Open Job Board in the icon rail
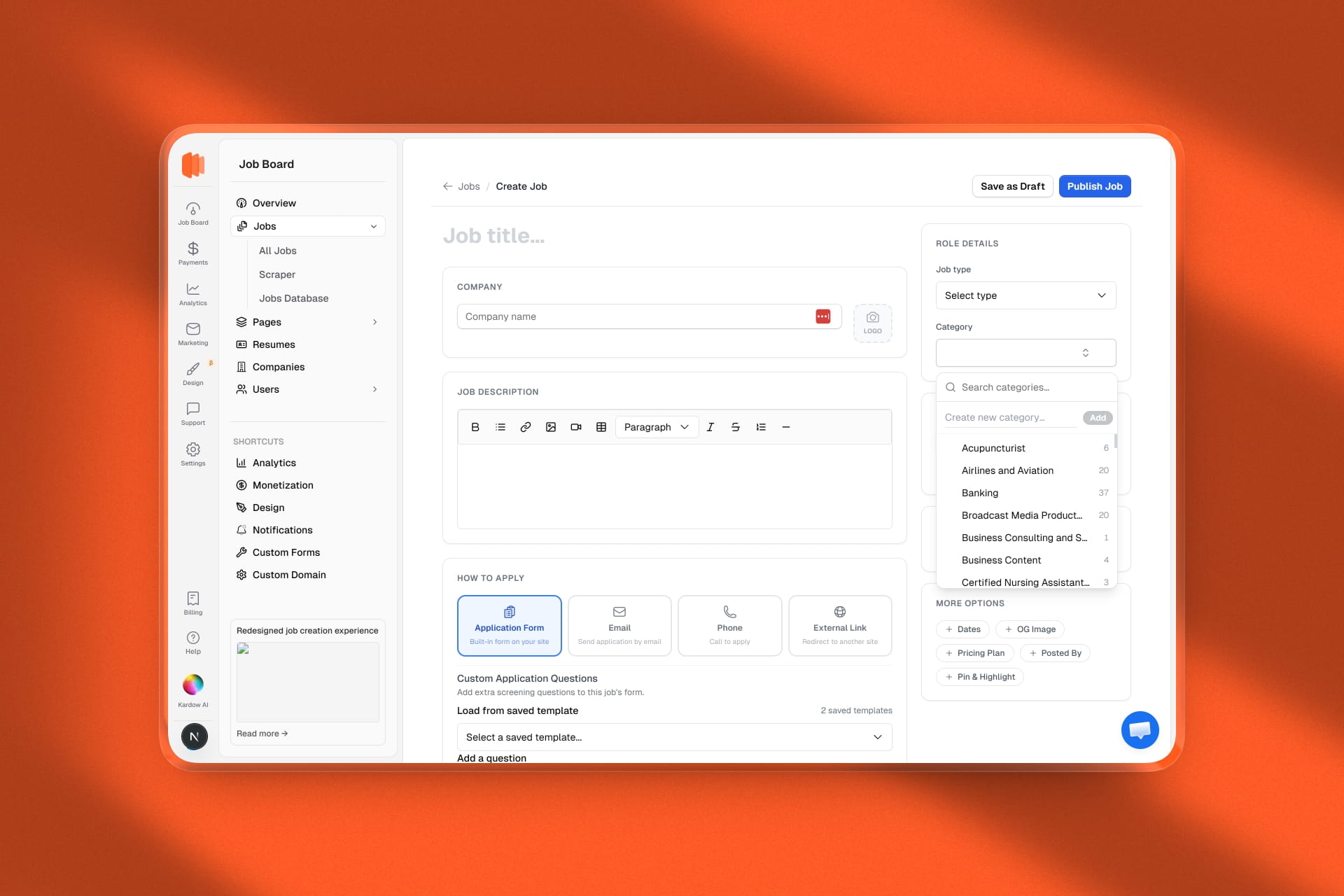The width and height of the screenshot is (1344, 896). (x=193, y=213)
